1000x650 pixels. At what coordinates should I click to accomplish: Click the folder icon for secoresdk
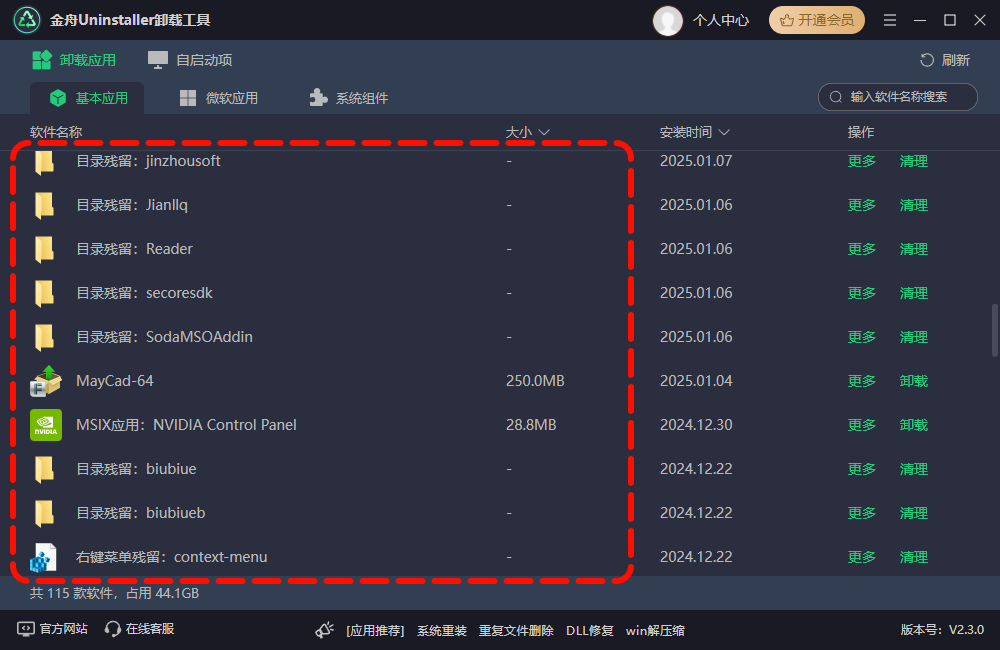45,293
